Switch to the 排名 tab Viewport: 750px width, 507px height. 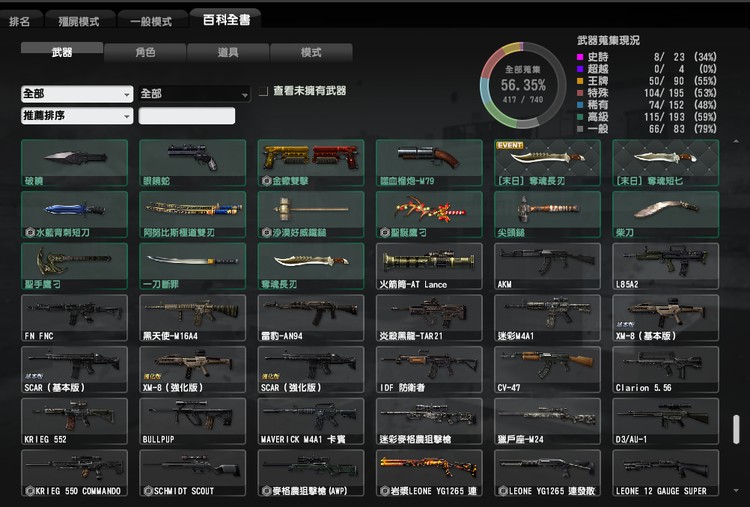point(19,20)
